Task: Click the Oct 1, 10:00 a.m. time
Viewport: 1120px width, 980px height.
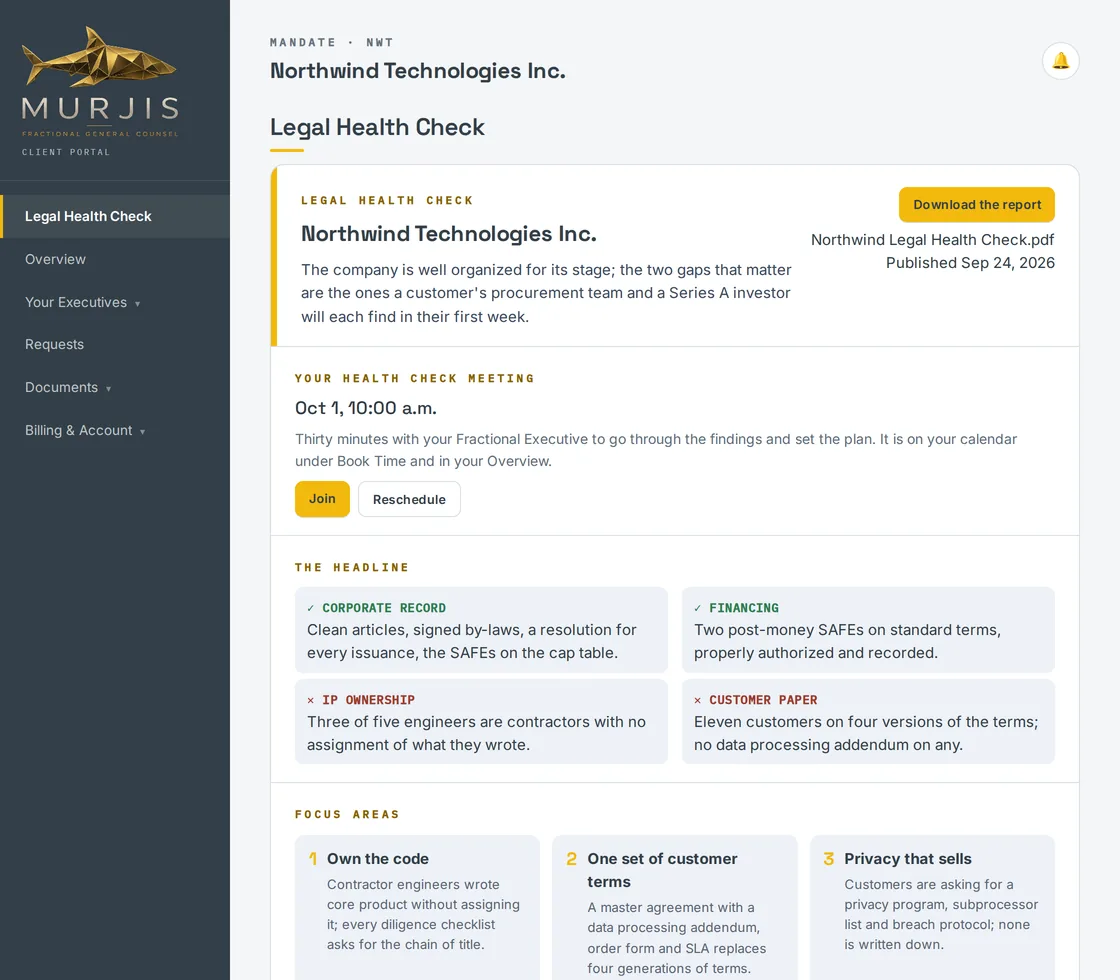Action: click(366, 409)
